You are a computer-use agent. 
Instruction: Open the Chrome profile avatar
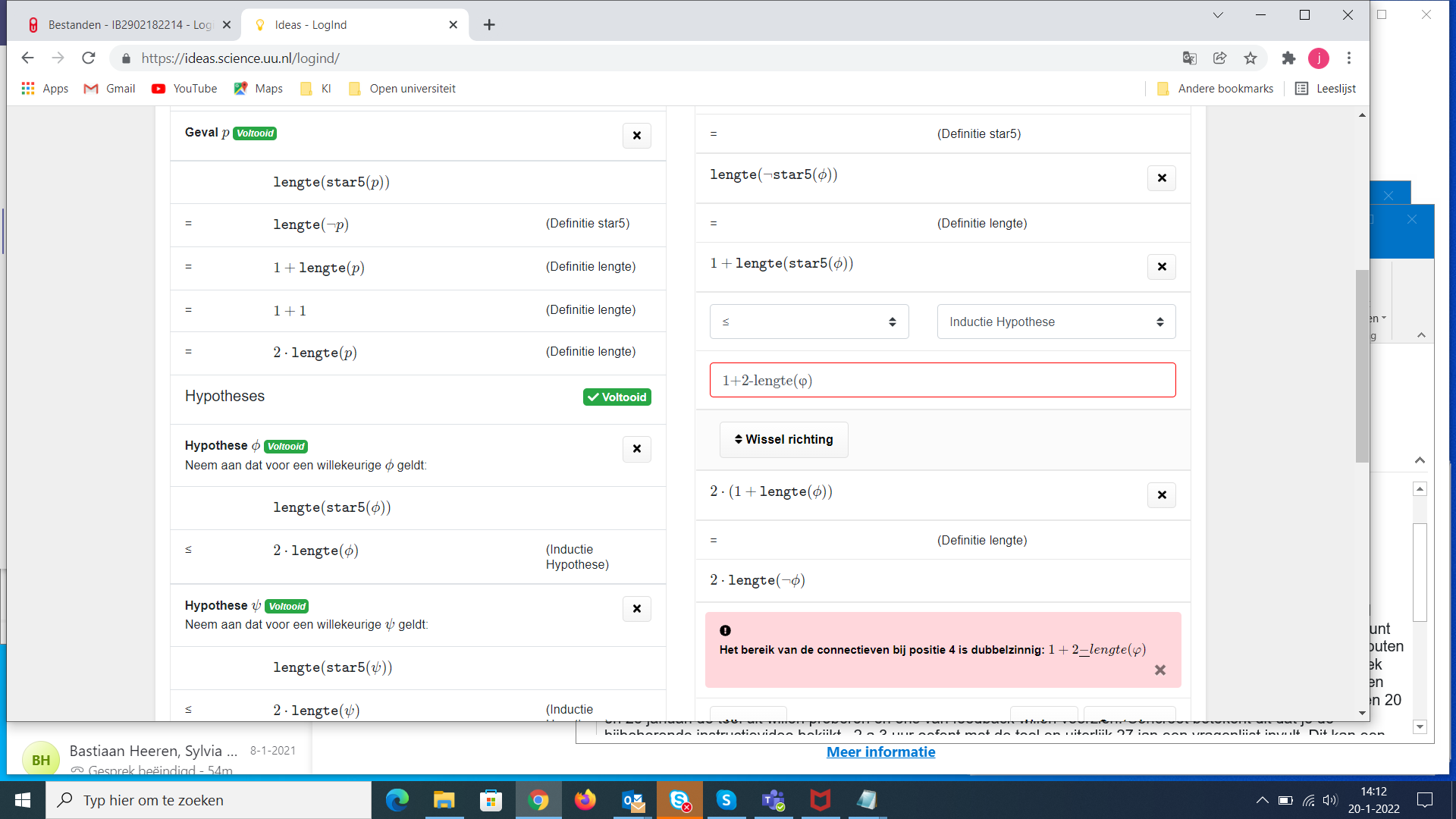click(x=1319, y=58)
